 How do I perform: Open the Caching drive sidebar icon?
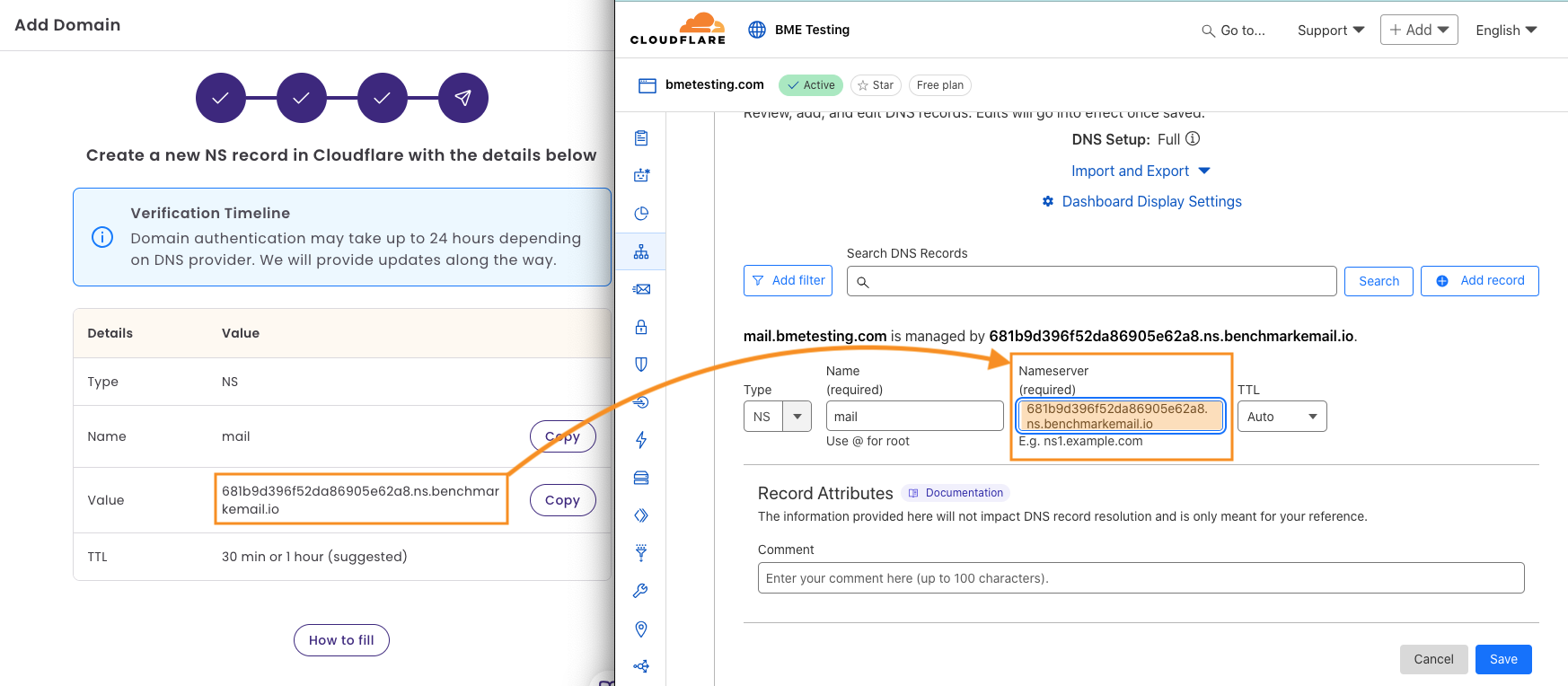coord(641,478)
